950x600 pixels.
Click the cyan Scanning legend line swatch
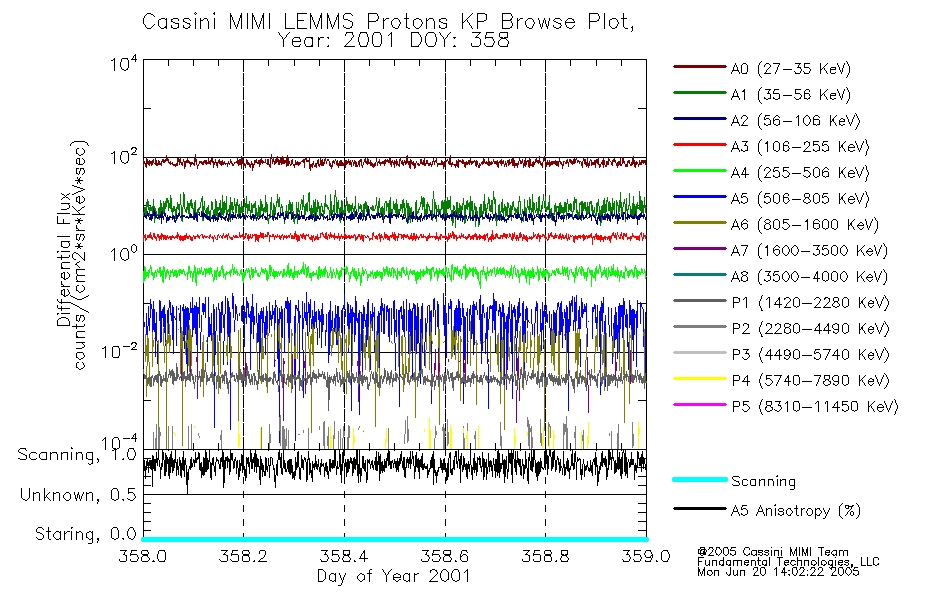tap(700, 479)
